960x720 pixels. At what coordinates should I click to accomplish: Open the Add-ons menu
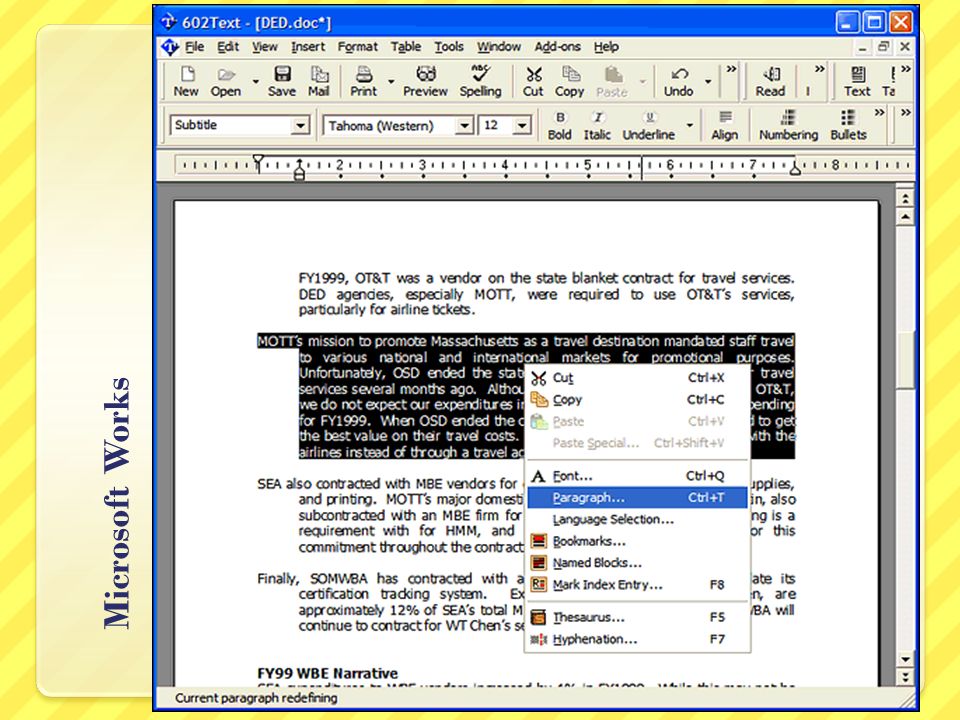(558, 47)
